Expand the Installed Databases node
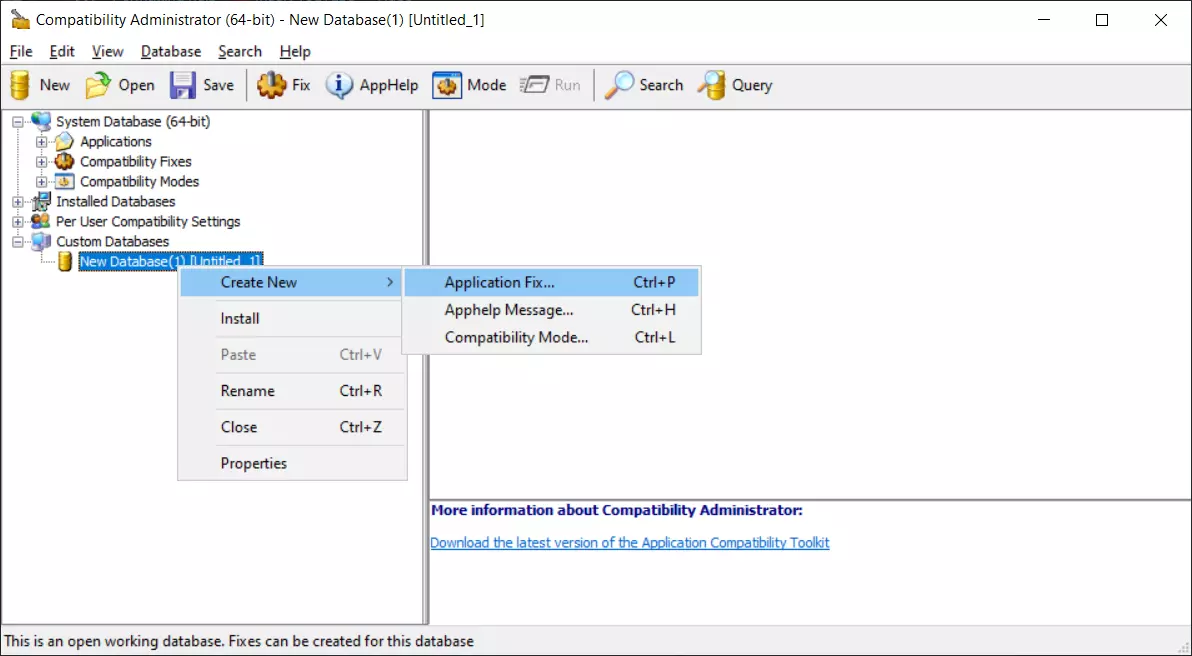The image size is (1192, 656). tap(17, 202)
